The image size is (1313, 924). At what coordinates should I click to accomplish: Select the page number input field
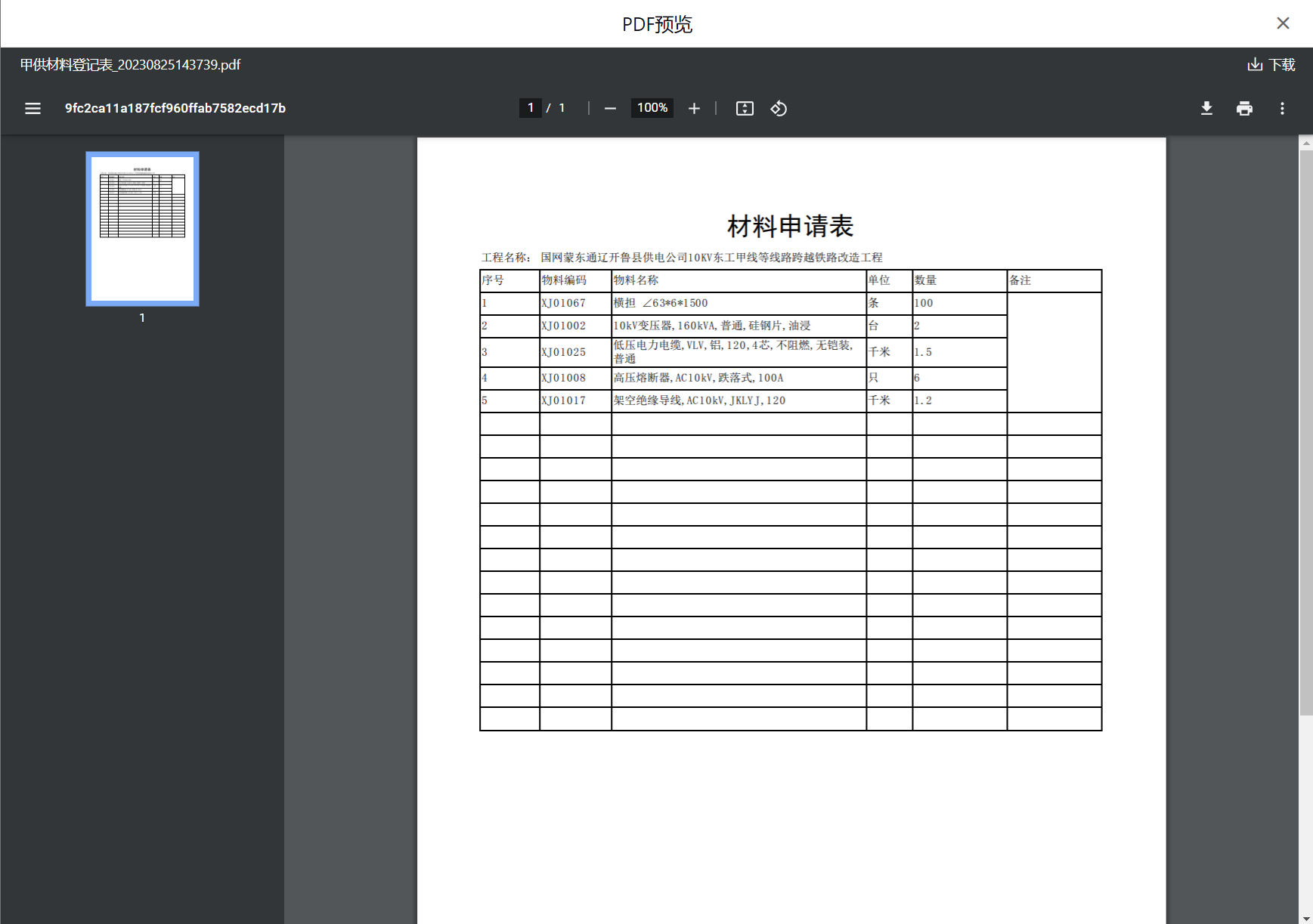click(x=531, y=108)
